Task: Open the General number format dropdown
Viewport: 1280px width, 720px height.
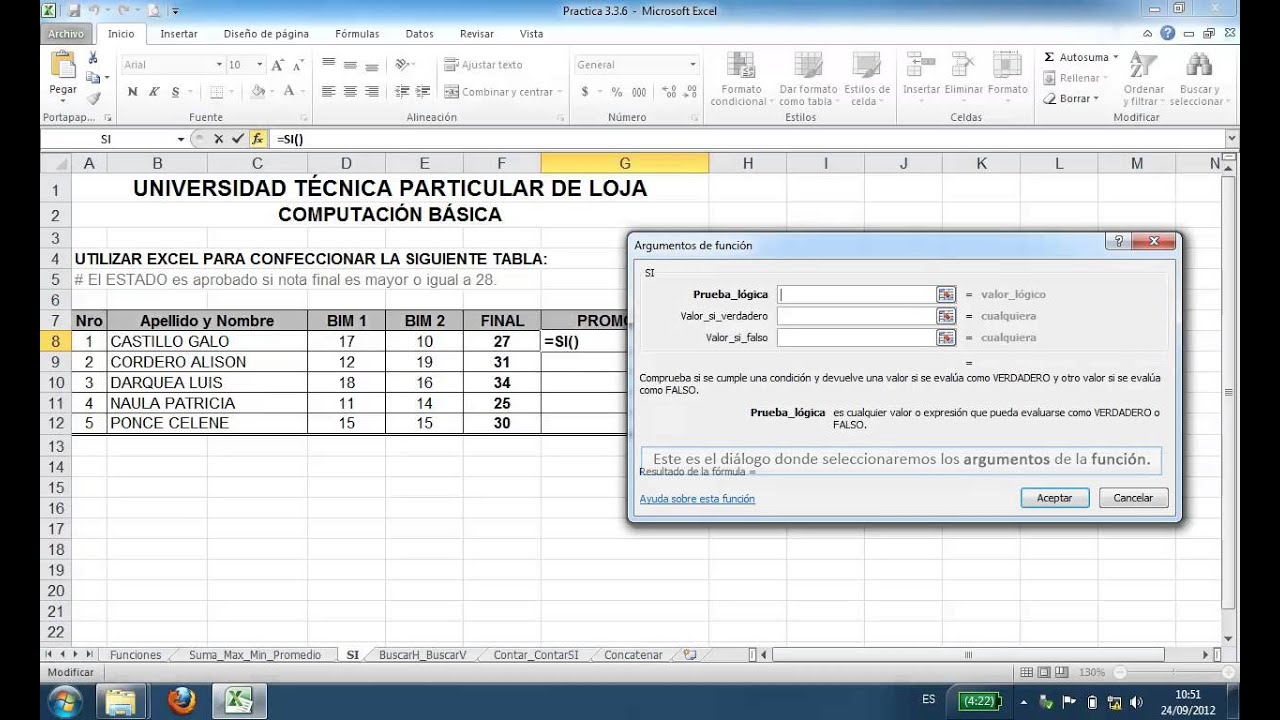Action: point(692,65)
